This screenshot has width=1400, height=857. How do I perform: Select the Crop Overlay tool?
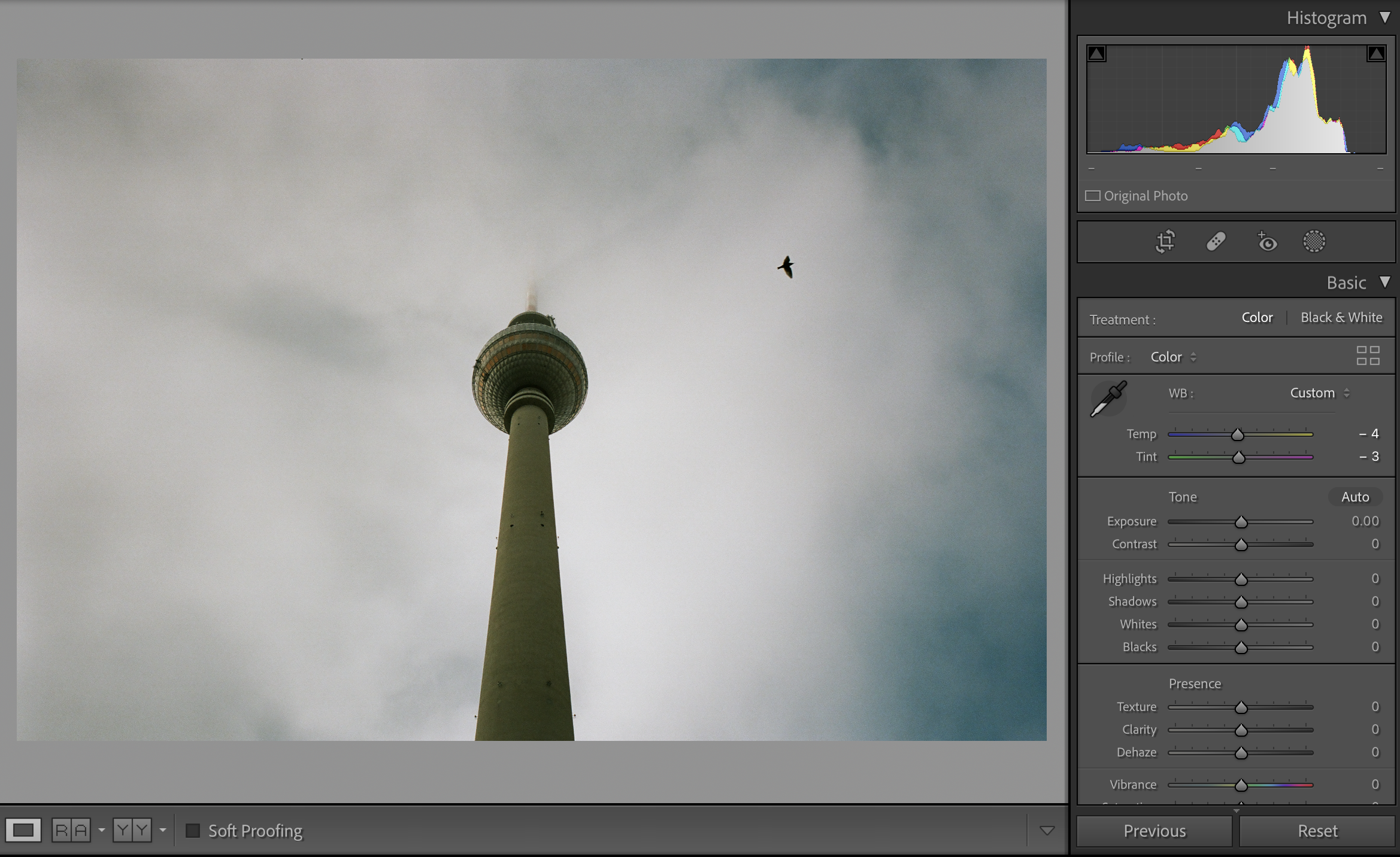coord(1165,242)
